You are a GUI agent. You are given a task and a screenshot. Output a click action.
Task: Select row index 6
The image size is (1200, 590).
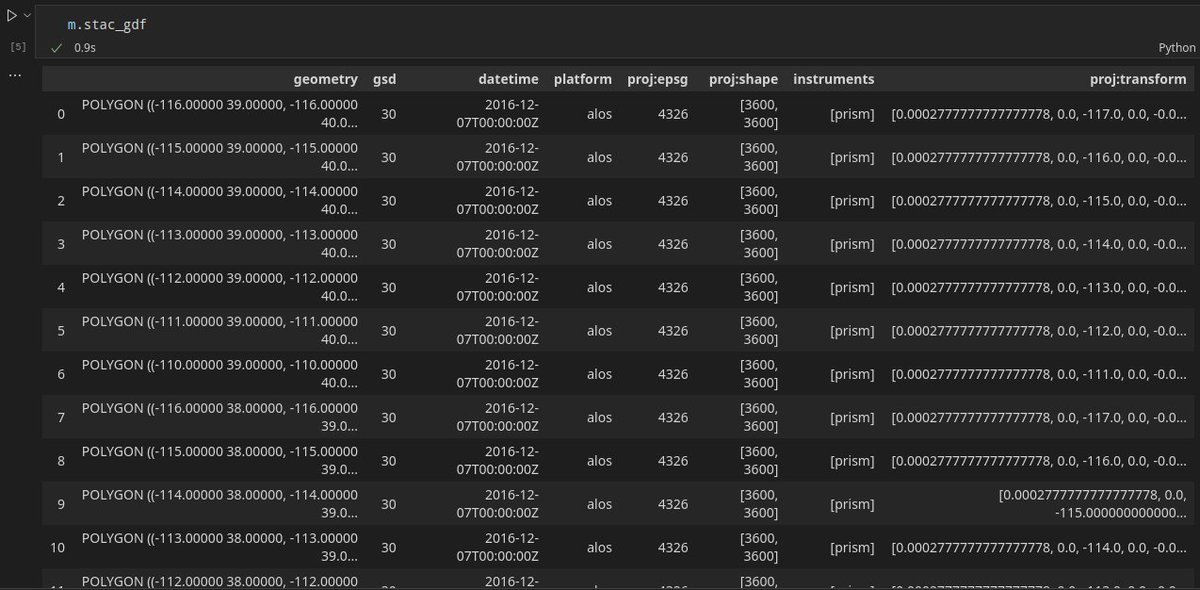click(60, 374)
